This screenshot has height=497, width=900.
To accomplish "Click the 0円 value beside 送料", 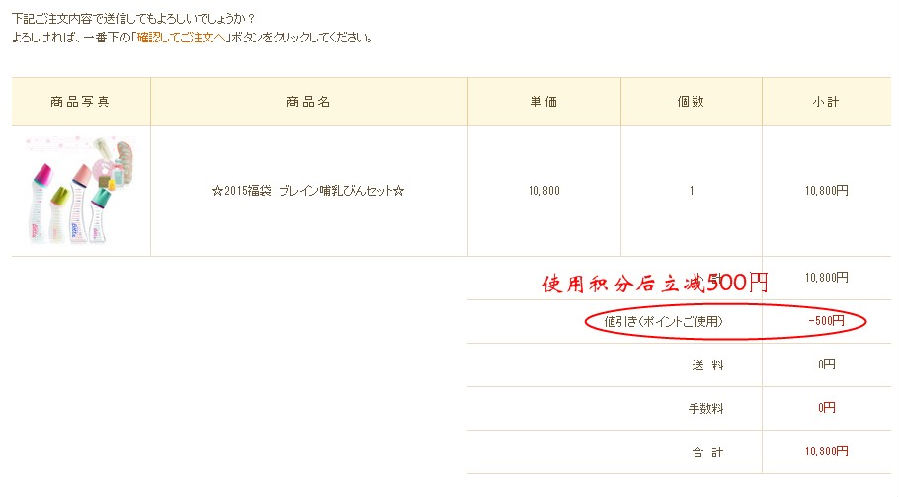I will pos(826,365).
